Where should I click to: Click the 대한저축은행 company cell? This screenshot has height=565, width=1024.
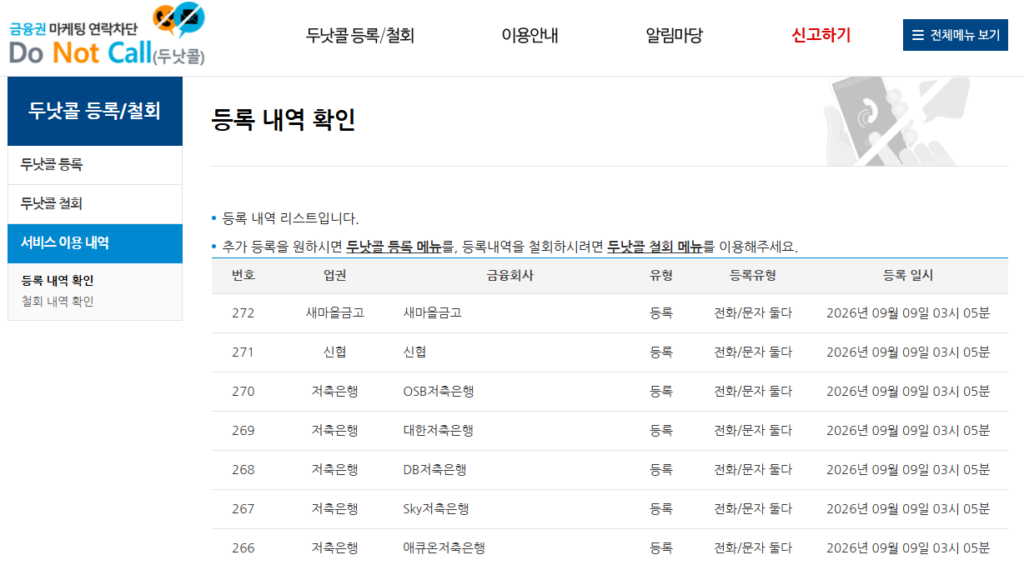[438, 431]
